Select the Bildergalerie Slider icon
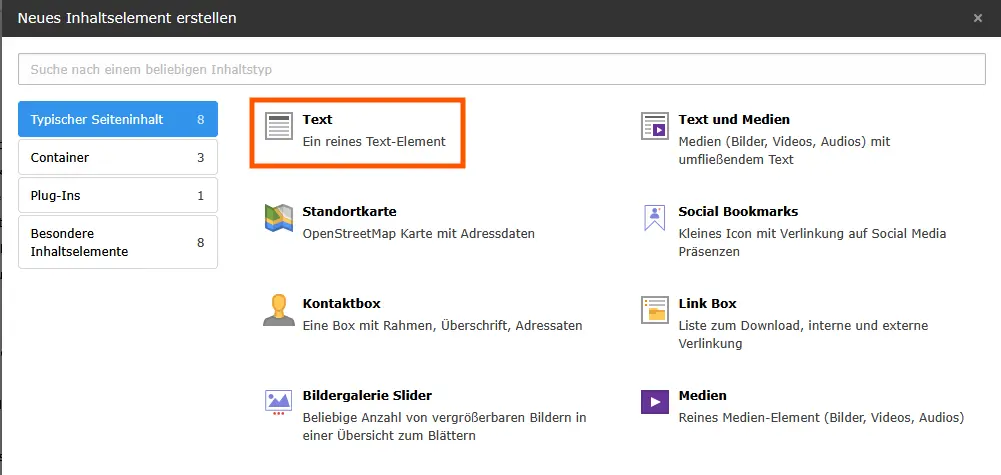The height and width of the screenshot is (475, 1001). point(279,402)
